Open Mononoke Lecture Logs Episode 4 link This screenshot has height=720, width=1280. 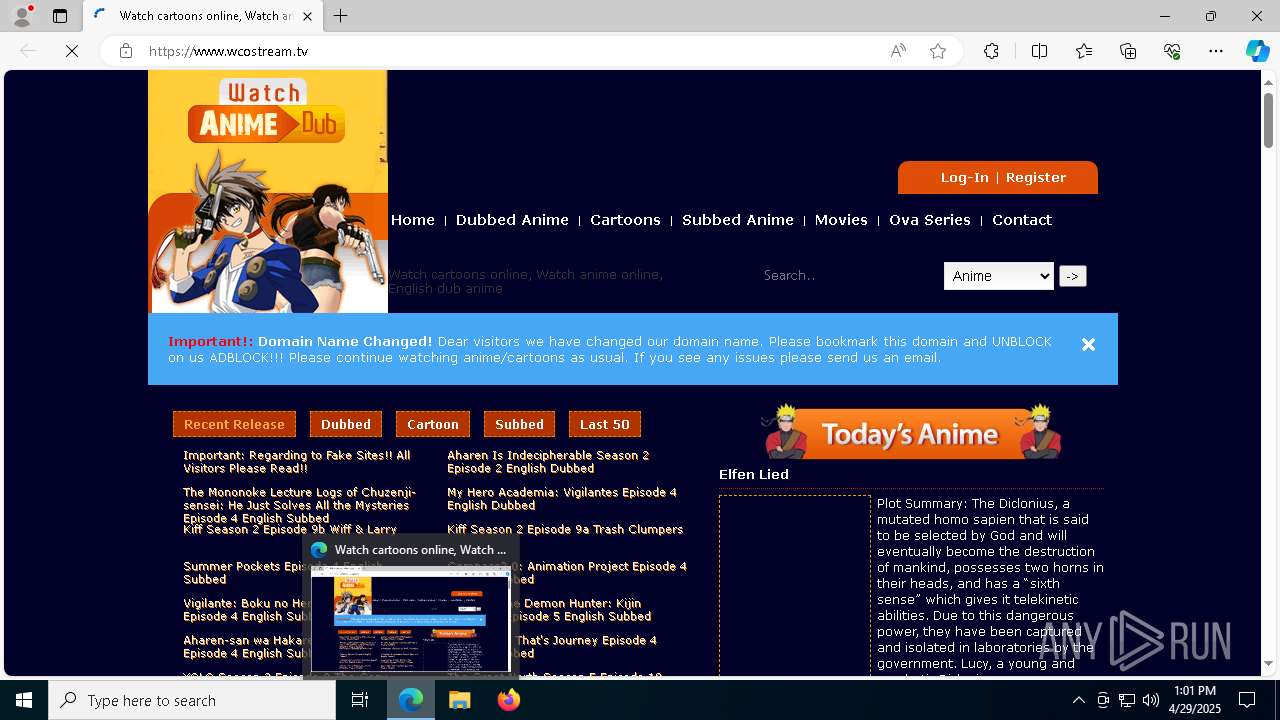299,505
